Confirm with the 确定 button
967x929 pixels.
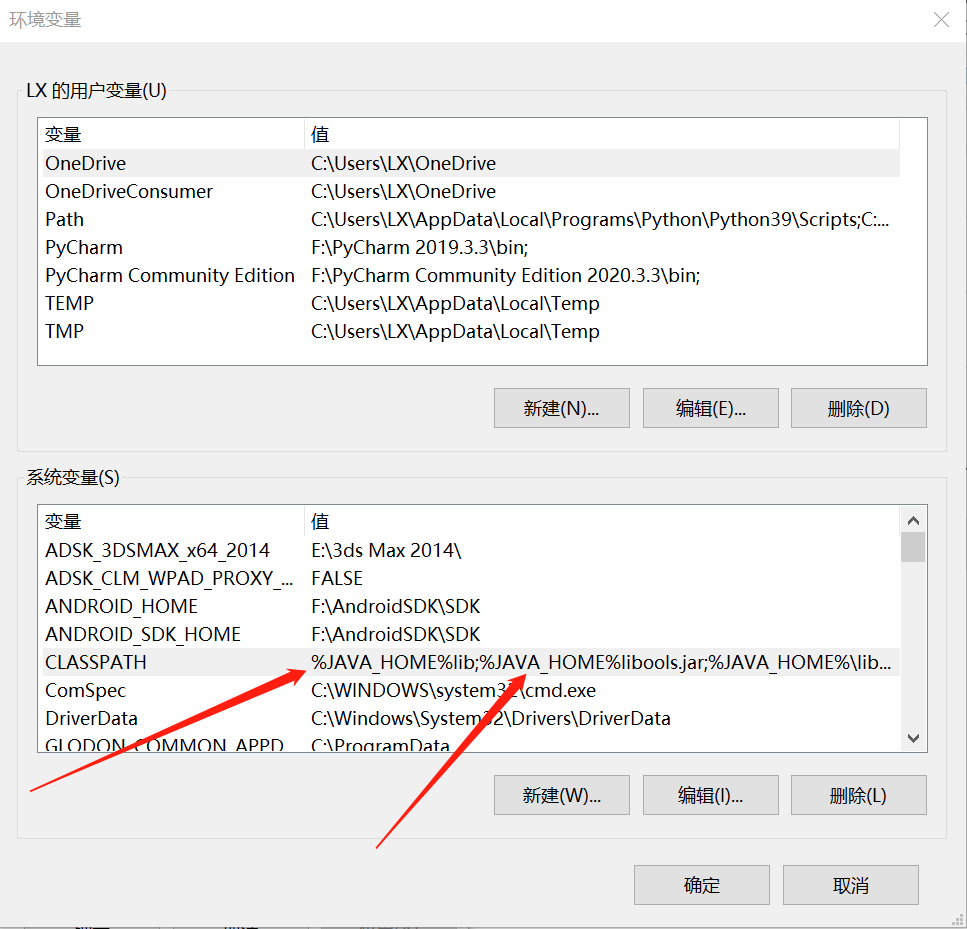point(702,885)
